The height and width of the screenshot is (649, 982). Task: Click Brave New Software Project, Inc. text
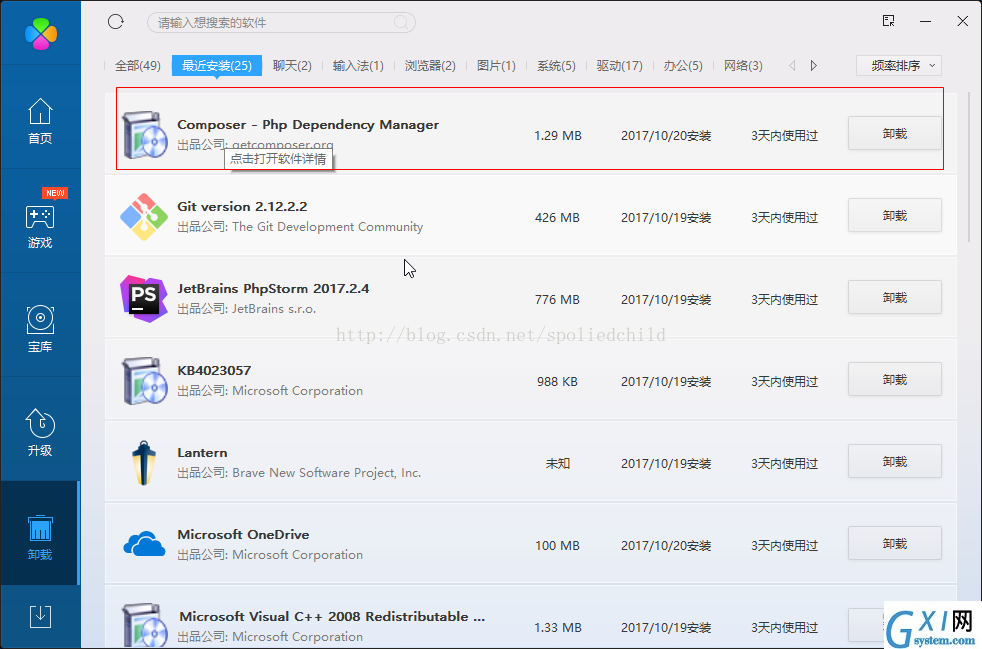[326, 473]
